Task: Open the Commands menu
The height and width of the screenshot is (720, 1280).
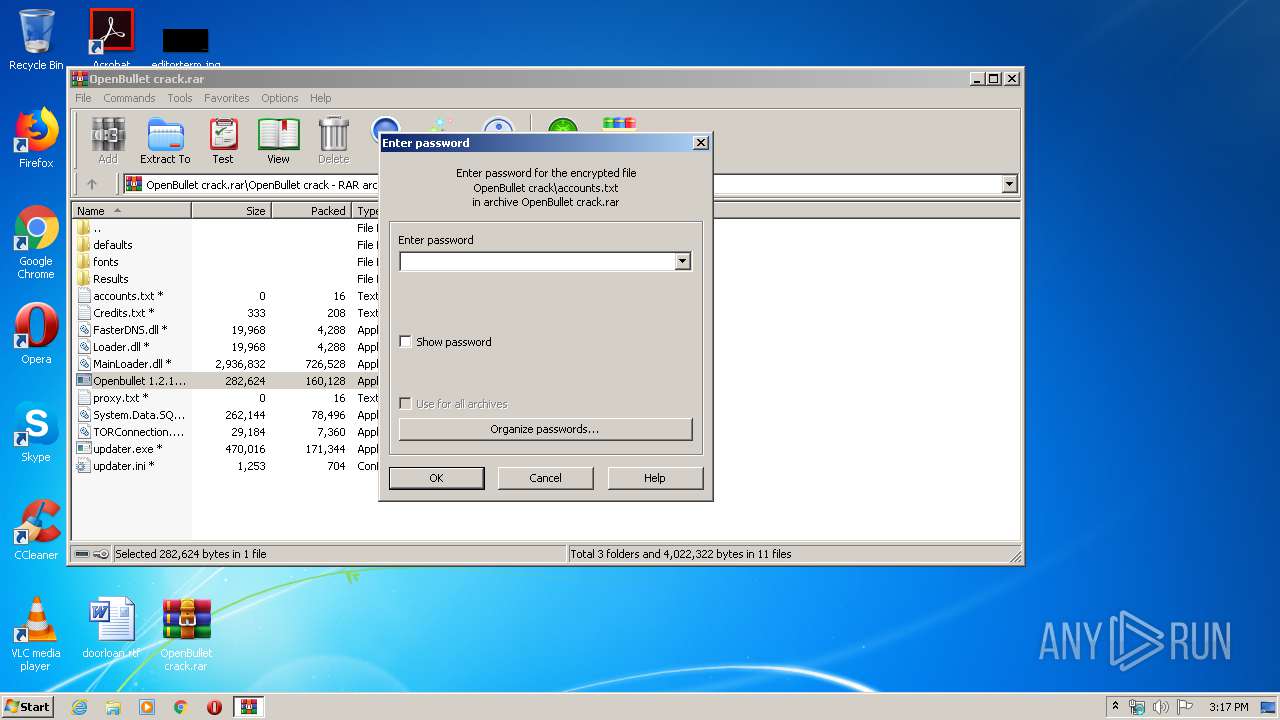Action: (129, 98)
